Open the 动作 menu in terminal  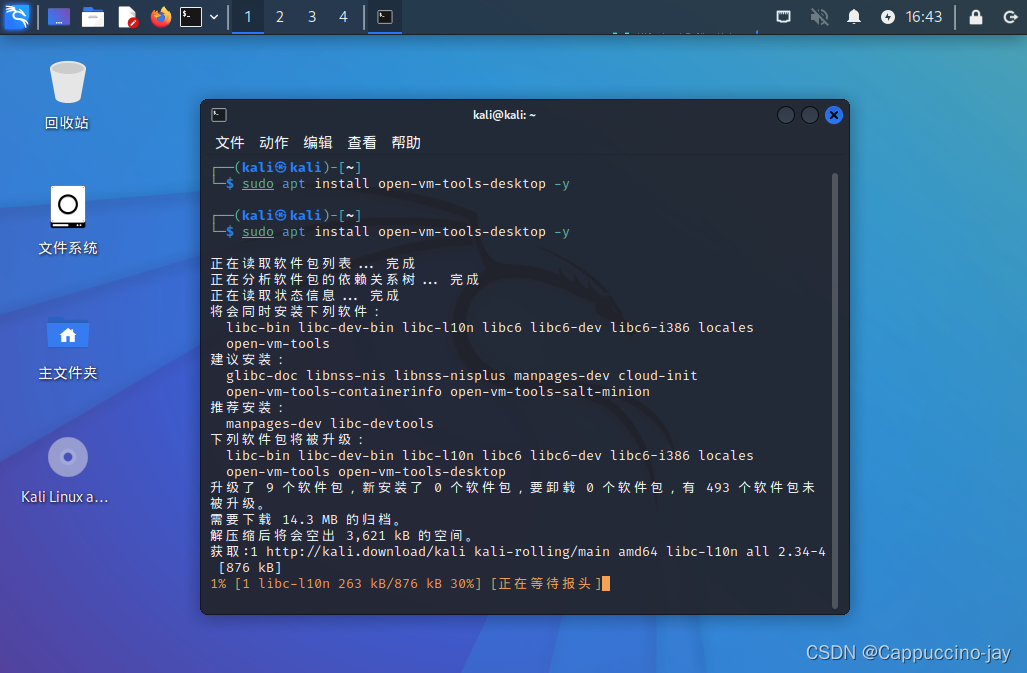pyautogui.click(x=274, y=143)
